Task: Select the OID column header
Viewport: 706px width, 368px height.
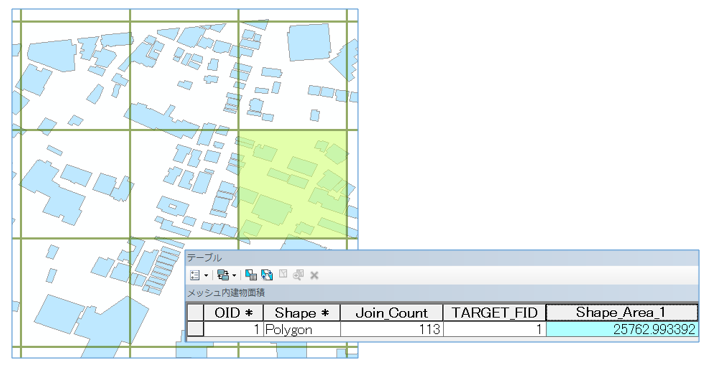Action: coord(233,313)
